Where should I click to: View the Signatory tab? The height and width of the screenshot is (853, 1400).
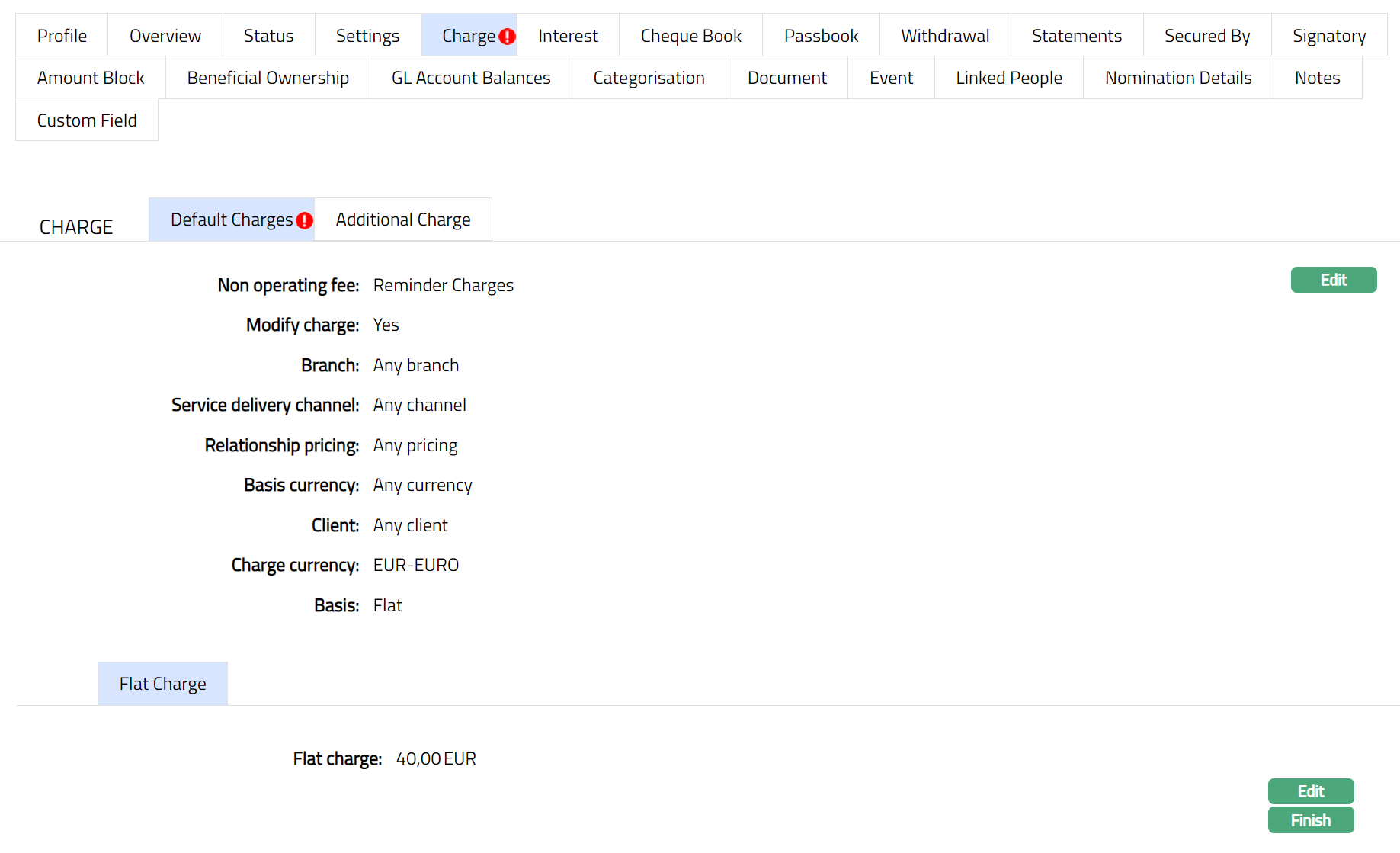[x=1328, y=36]
